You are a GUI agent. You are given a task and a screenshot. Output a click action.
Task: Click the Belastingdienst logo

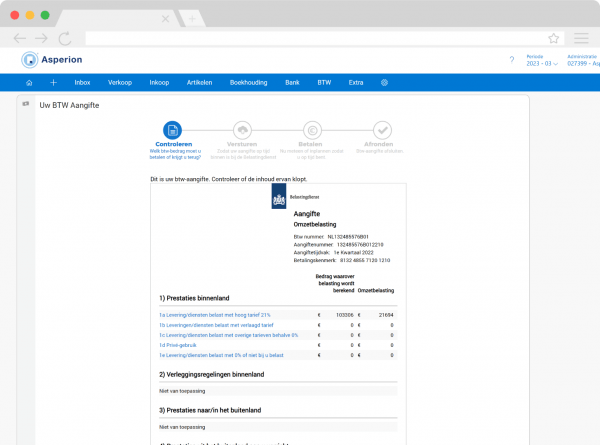click(x=279, y=196)
